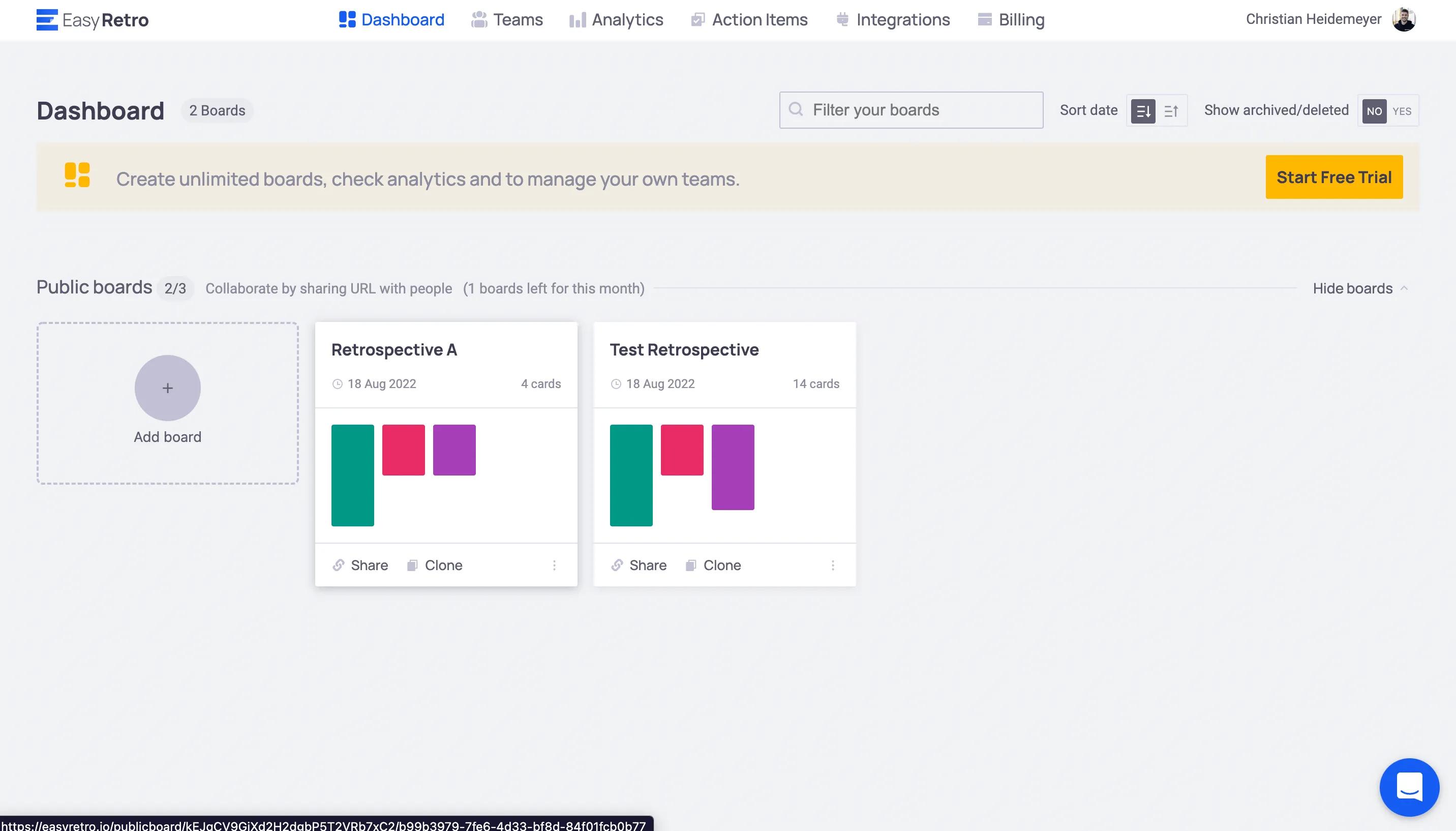Click the EasyRetro logo icon
The width and height of the screenshot is (1456, 831).
coord(47,20)
